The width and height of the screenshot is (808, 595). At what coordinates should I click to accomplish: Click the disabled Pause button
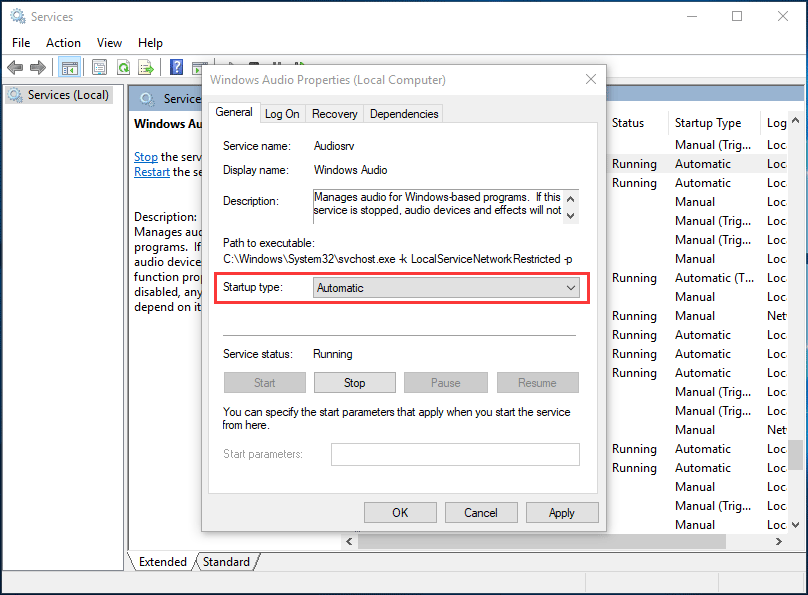[x=445, y=383]
